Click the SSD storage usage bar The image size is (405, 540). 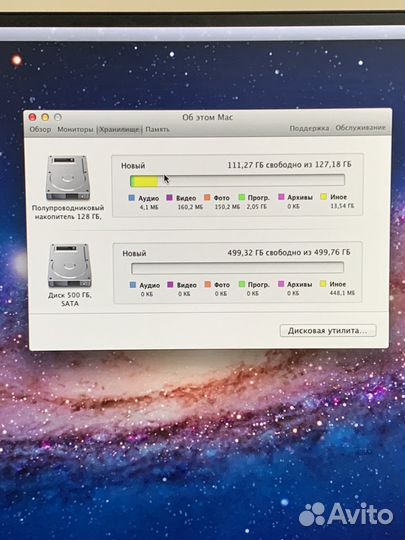[x=237, y=180]
